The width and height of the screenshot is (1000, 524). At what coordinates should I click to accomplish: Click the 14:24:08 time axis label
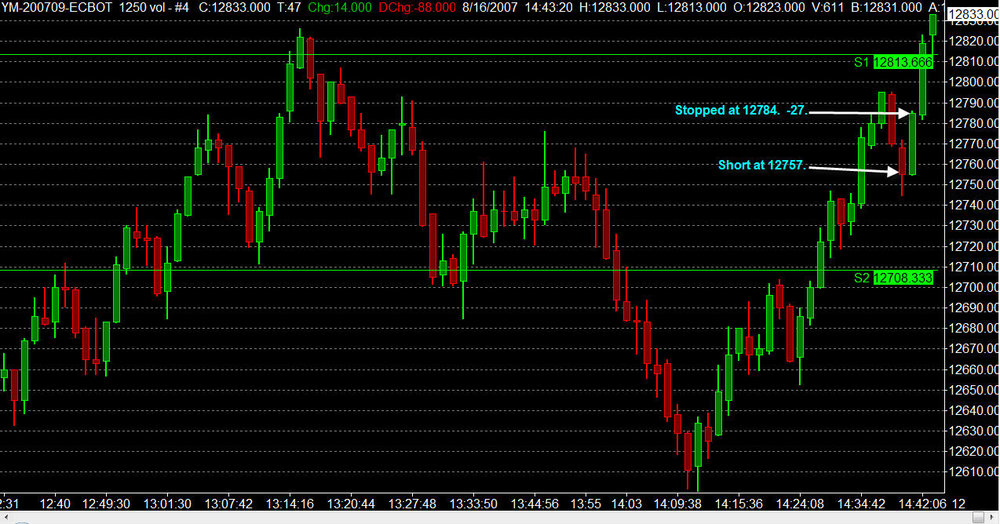[x=800, y=504]
